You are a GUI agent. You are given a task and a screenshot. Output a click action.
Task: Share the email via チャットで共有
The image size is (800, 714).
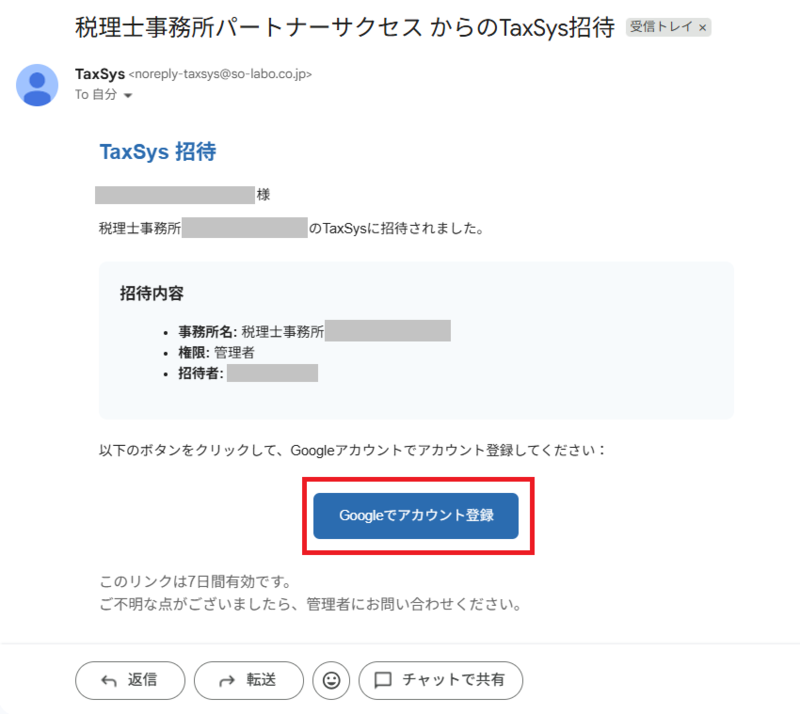tap(441, 680)
